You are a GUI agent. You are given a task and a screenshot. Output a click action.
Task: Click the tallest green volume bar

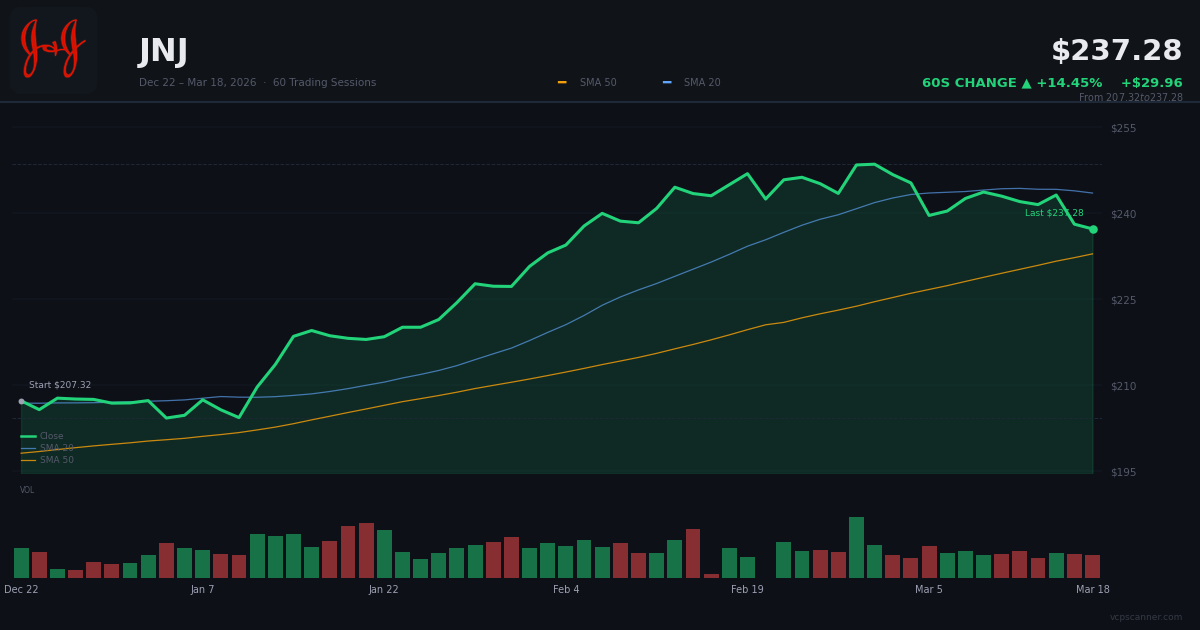(x=856, y=547)
